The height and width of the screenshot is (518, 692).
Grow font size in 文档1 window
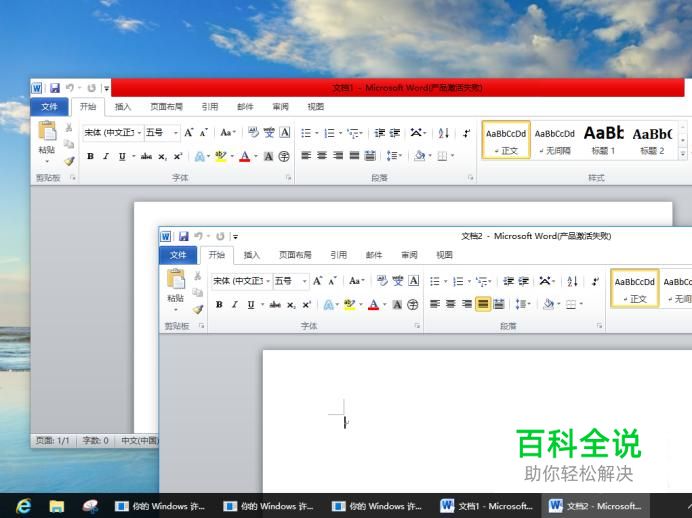(188, 132)
